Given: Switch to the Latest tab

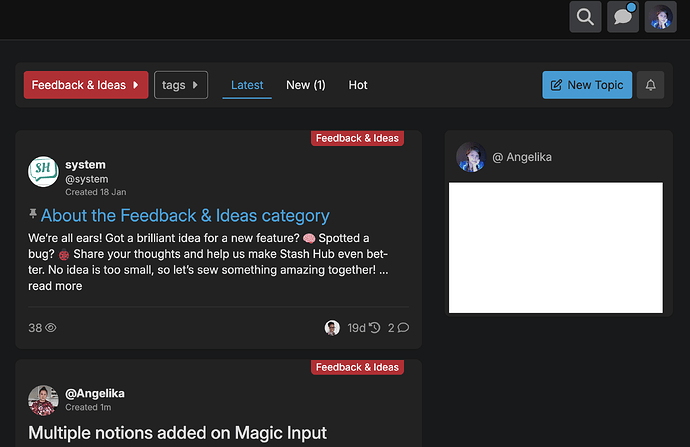Looking at the screenshot, I should click(x=247, y=85).
